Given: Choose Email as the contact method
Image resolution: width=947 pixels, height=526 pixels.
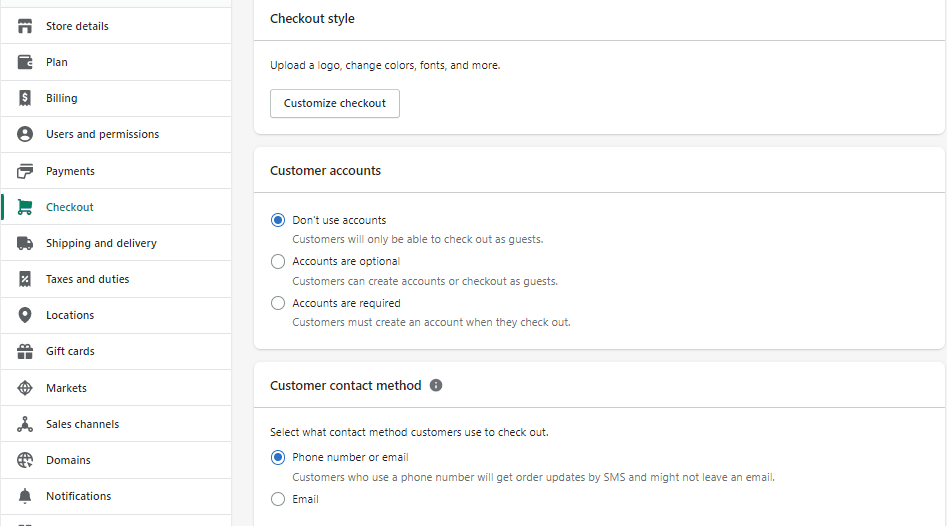Looking at the screenshot, I should pos(278,499).
